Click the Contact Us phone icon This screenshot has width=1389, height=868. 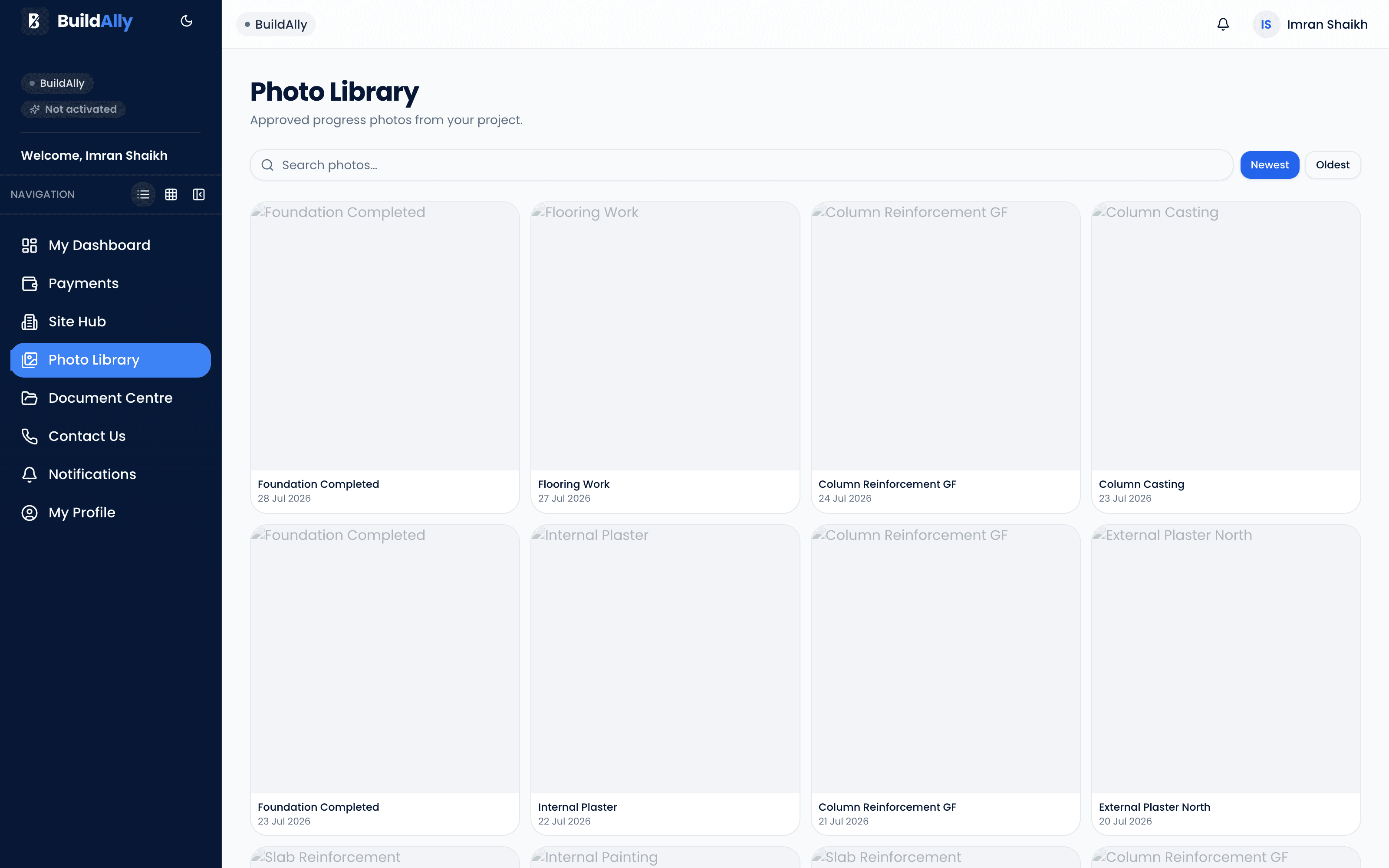(29, 436)
